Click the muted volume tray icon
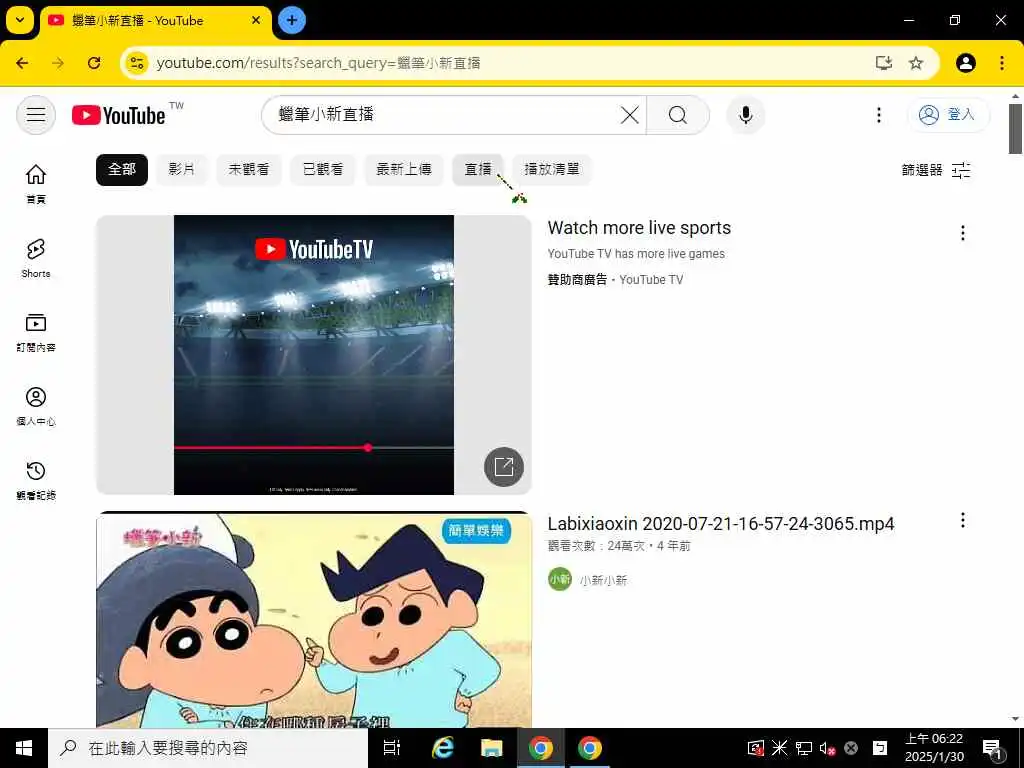Viewport: 1024px width, 768px height. 827,748
